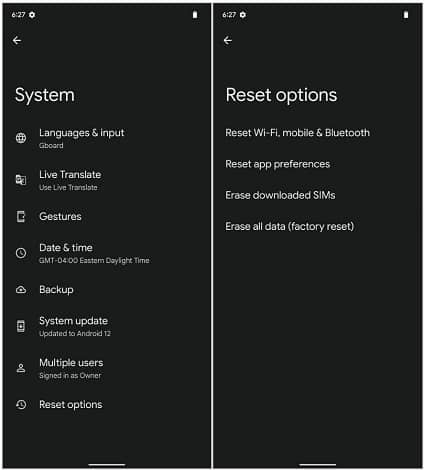The image size is (425, 470).
Task: Open Live Translate settings
Action: pos(107,180)
